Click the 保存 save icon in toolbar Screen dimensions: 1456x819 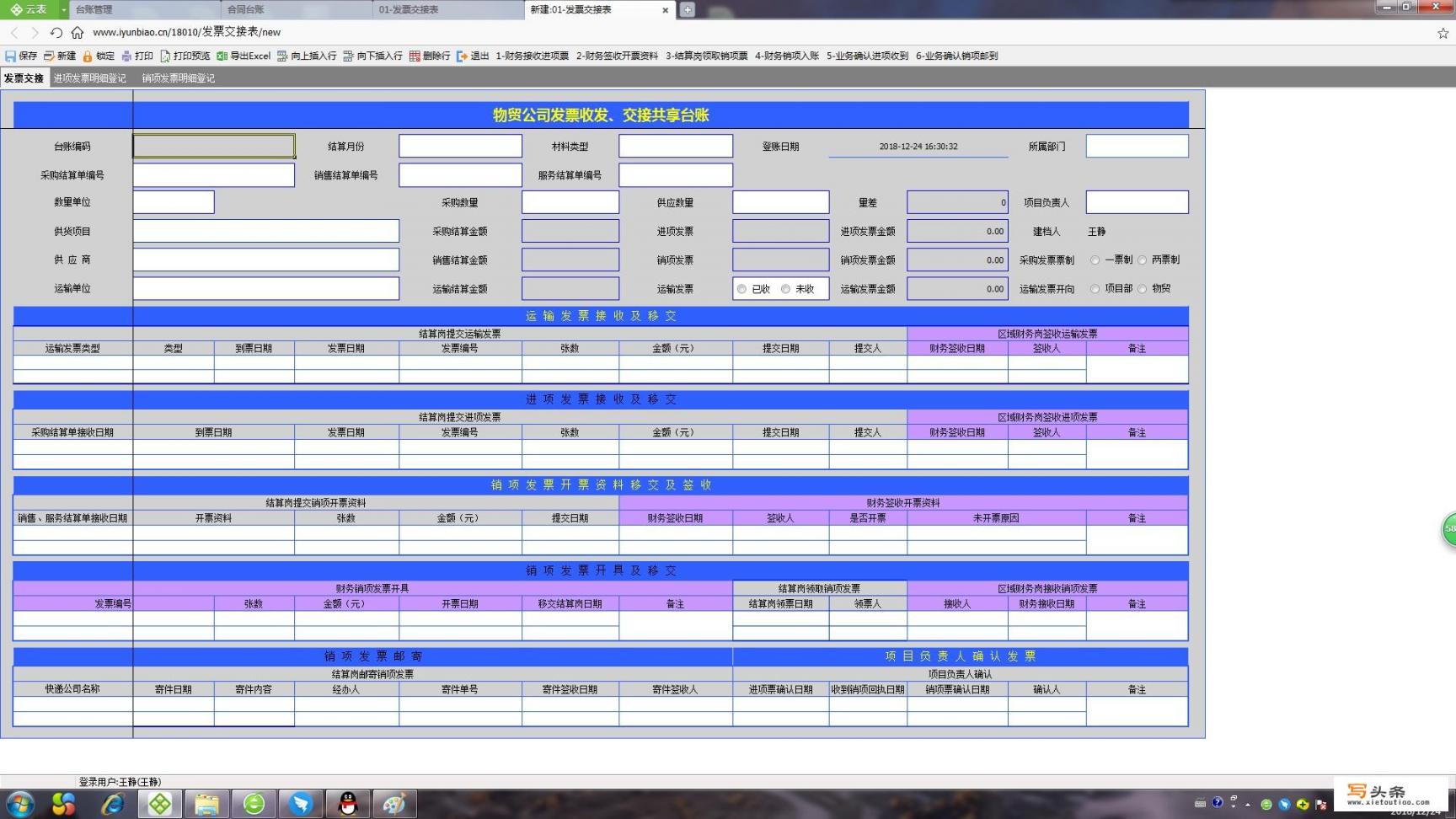pyautogui.click(x=10, y=56)
